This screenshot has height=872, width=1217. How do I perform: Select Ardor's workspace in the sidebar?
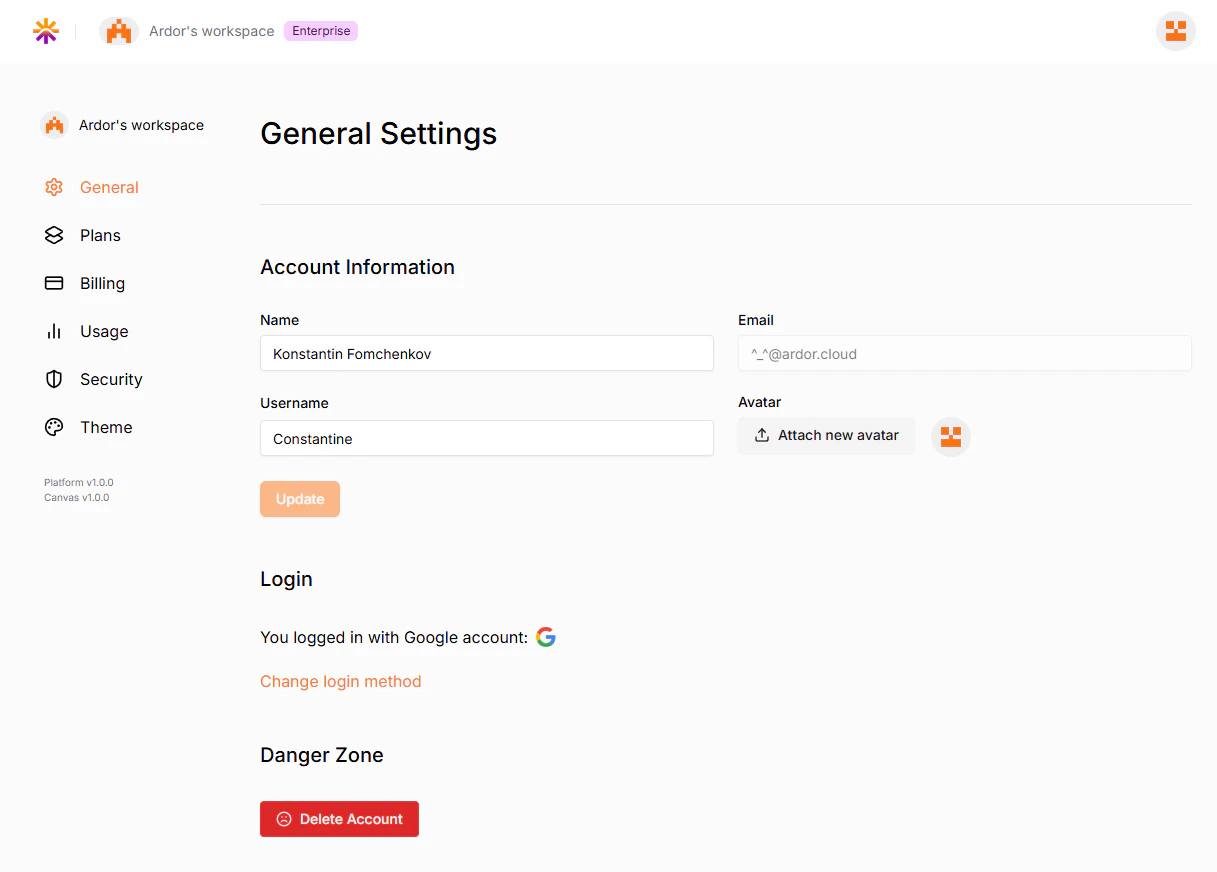coord(122,125)
